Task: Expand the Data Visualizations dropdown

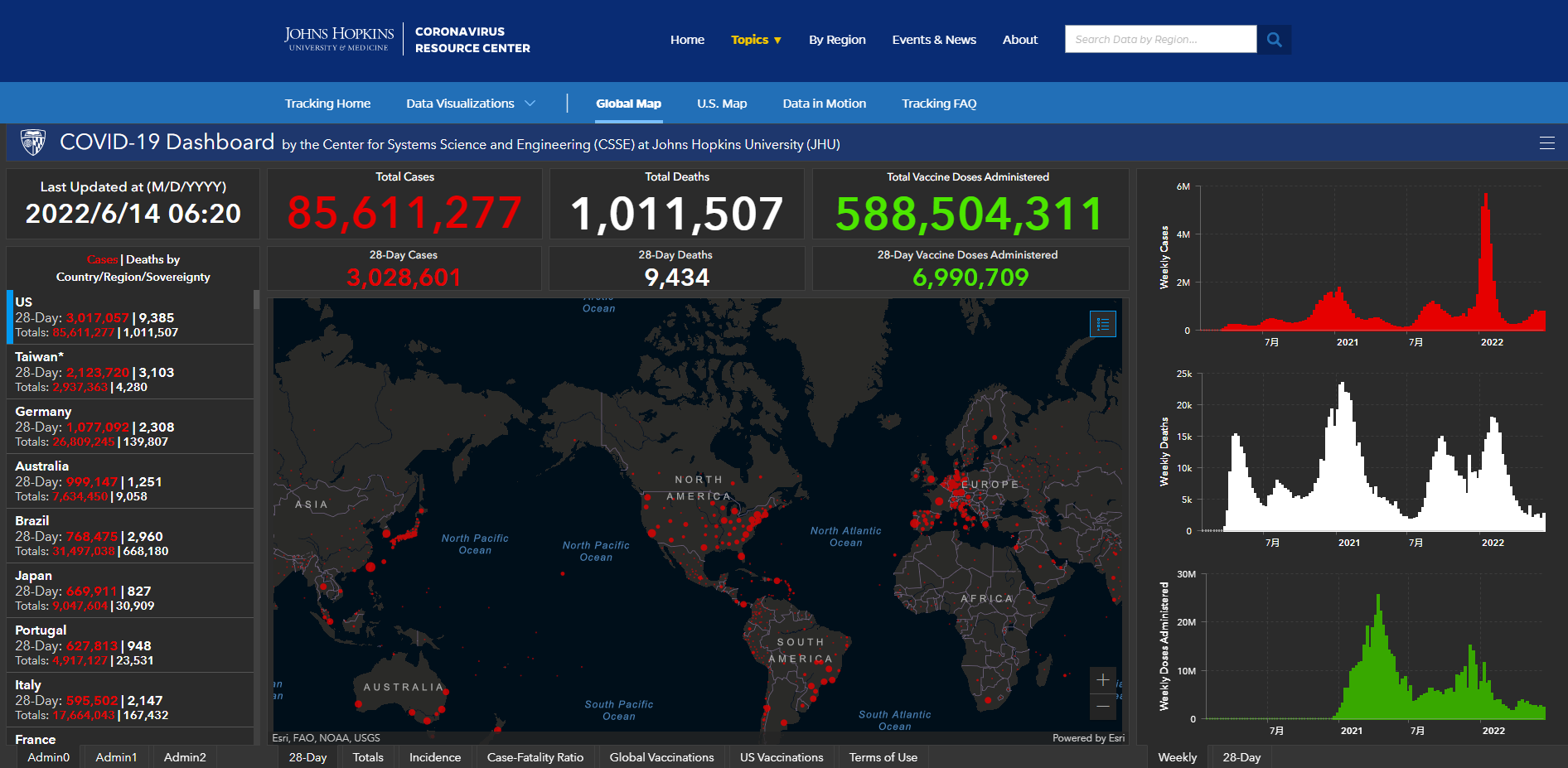Action: tap(470, 104)
